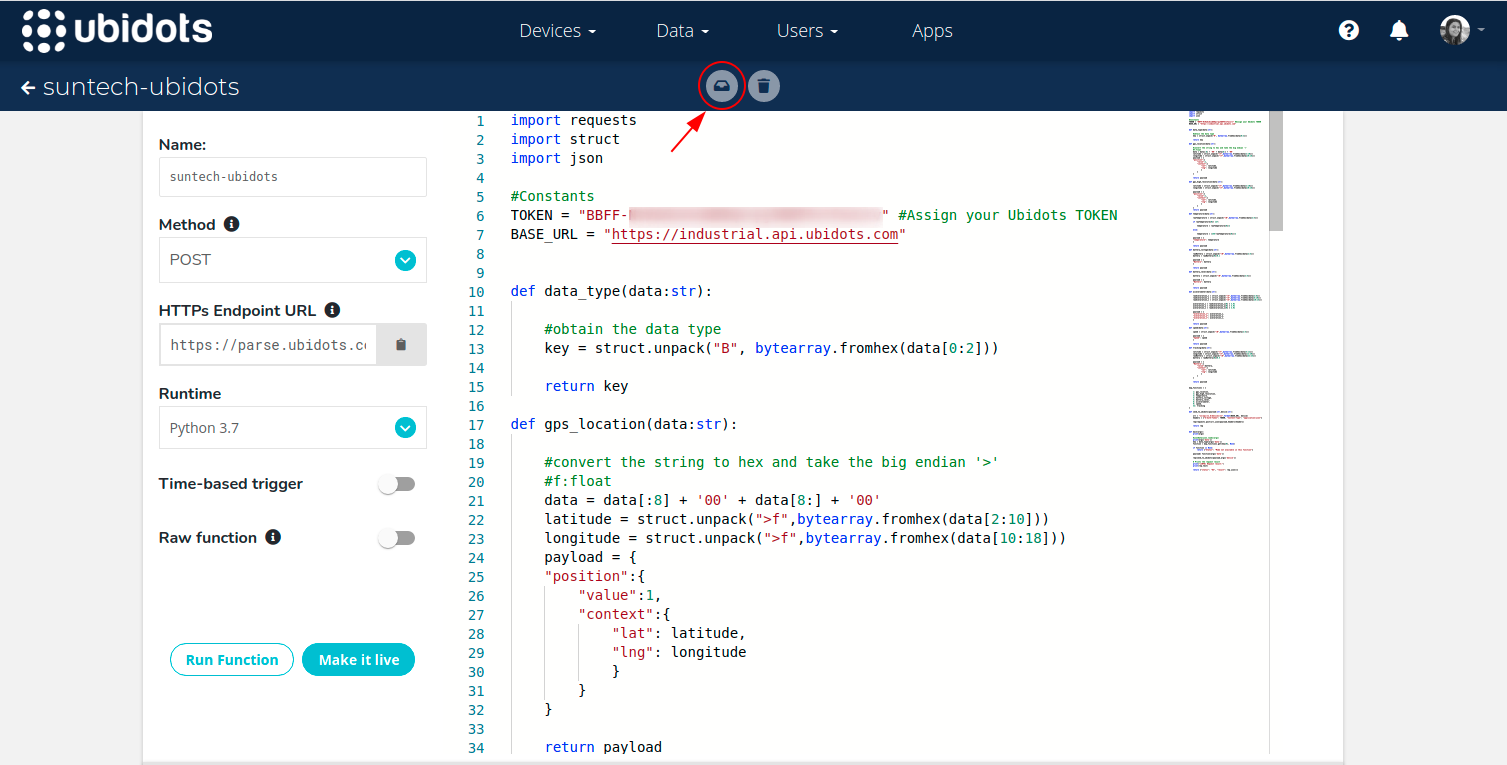This screenshot has width=1507, height=765.
Task: Open Apps page
Action: [x=932, y=31]
